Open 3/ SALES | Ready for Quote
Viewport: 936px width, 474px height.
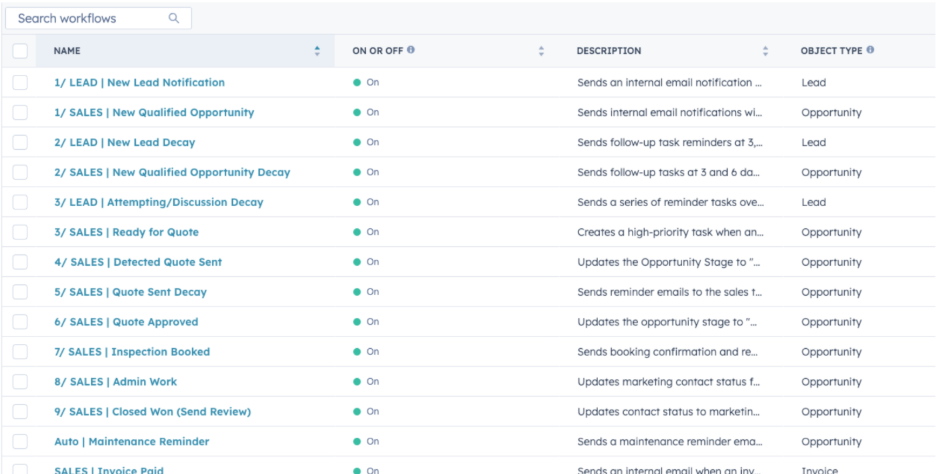coord(127,232)
